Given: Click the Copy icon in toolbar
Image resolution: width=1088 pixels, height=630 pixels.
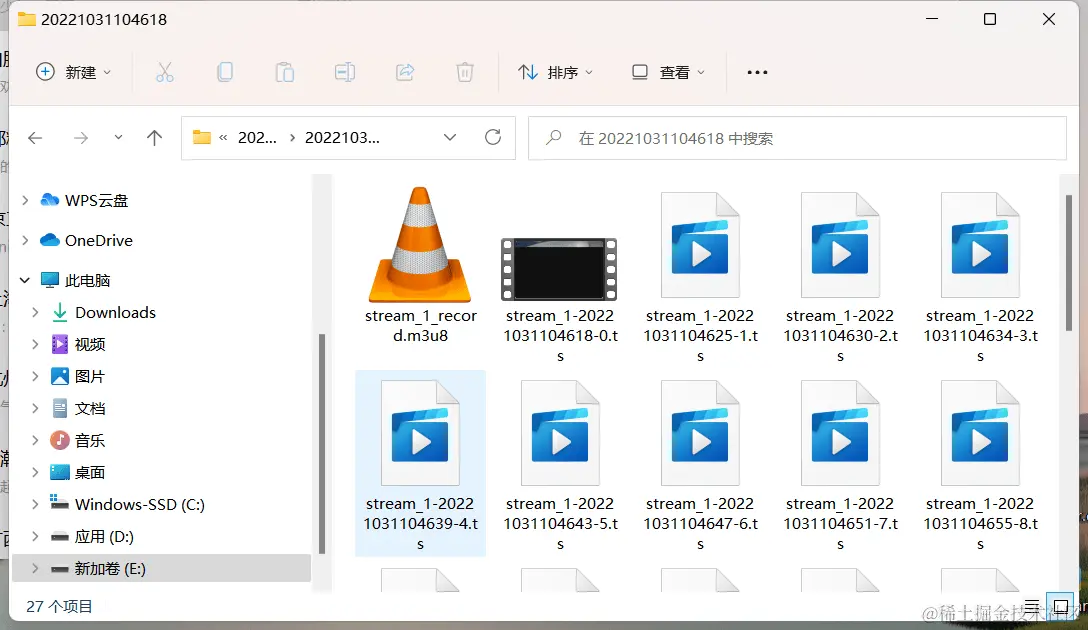Looking at the screenshot, I should pos(225,72).
